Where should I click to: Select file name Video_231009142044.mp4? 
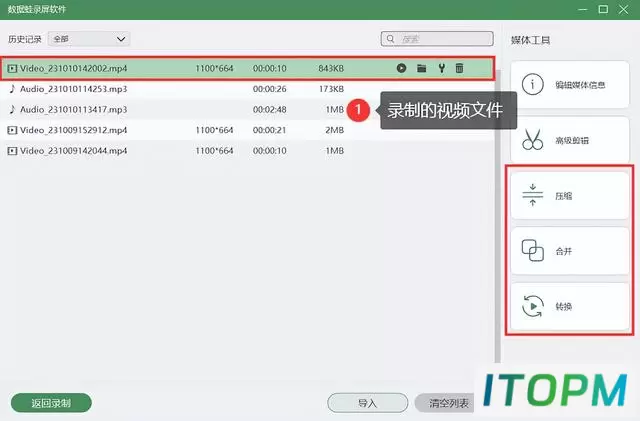(73, 151)
